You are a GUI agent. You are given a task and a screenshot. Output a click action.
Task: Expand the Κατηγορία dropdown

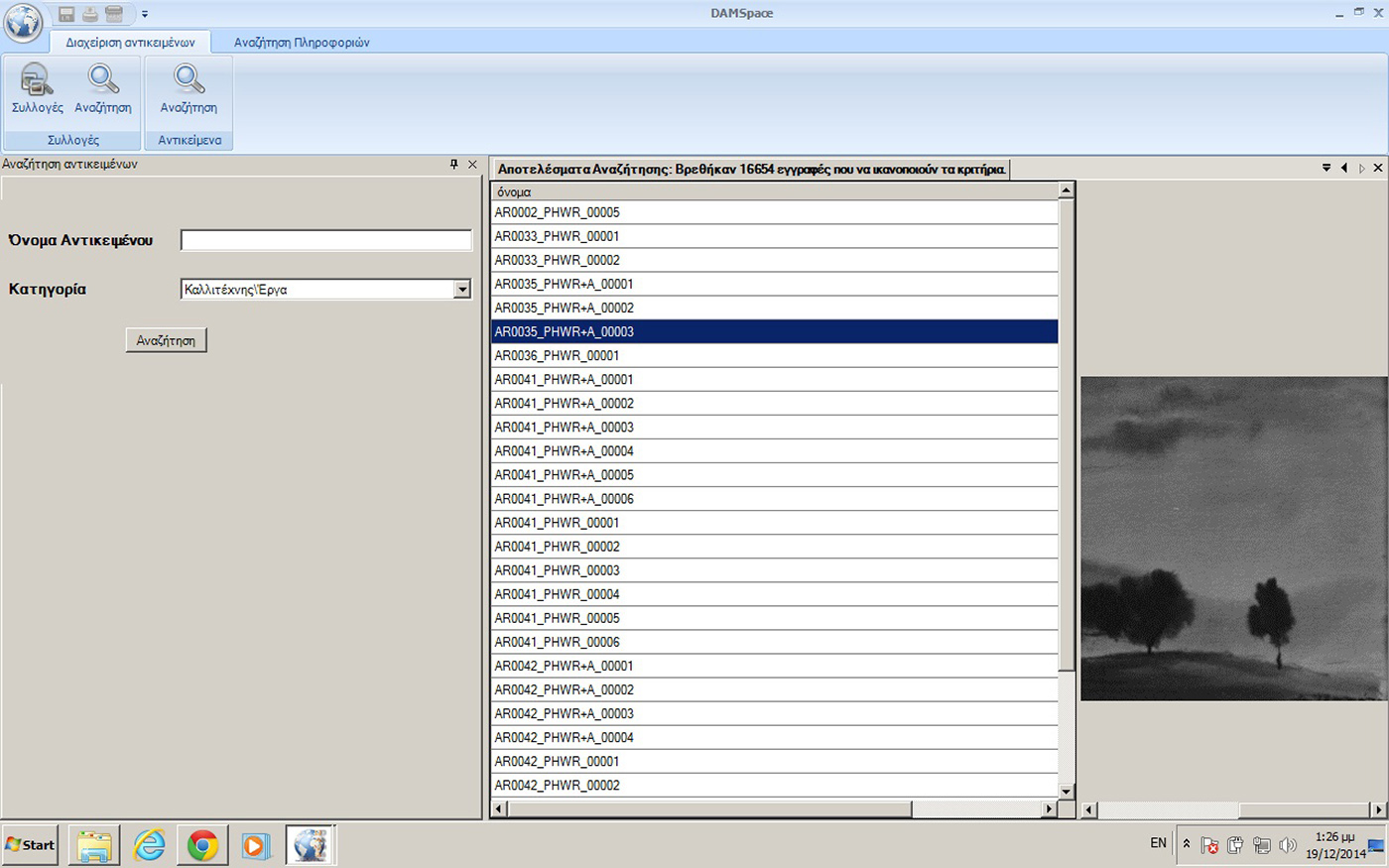point(461,290)
